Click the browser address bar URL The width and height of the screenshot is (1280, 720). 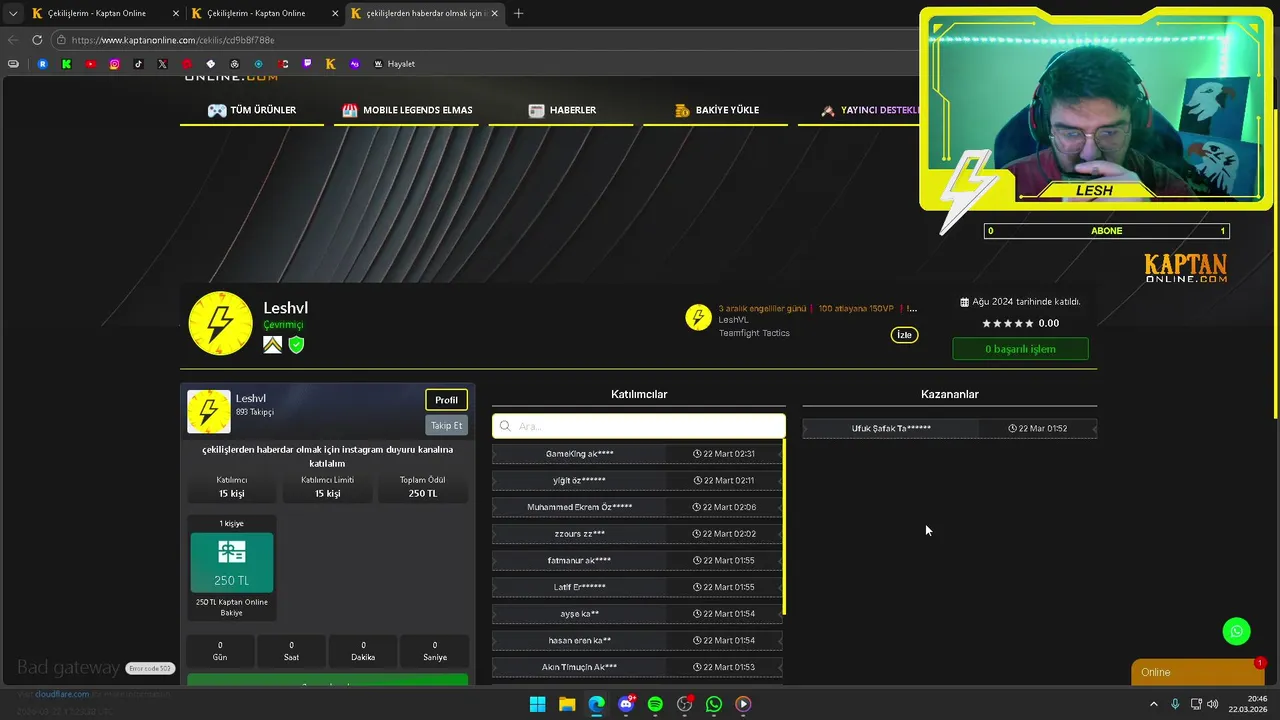pos(173,40)
